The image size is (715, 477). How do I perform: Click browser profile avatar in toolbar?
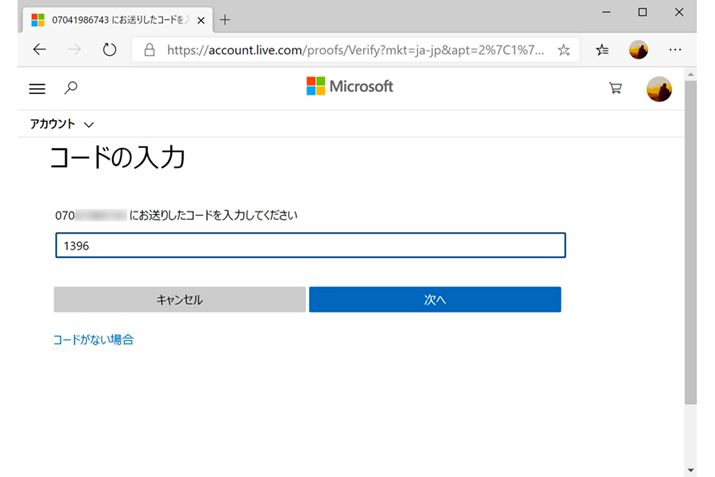pyautogui.click(x=639, y=50)
